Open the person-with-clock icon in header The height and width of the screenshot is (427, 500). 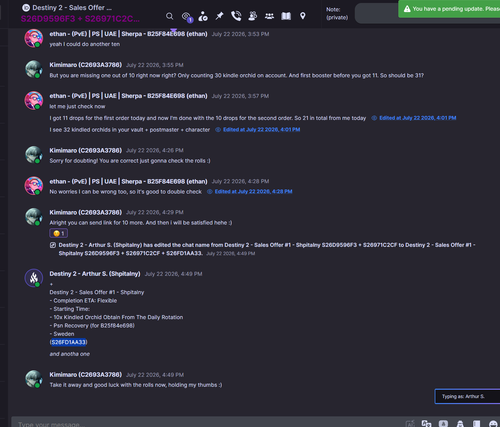(x=203, y=16)
